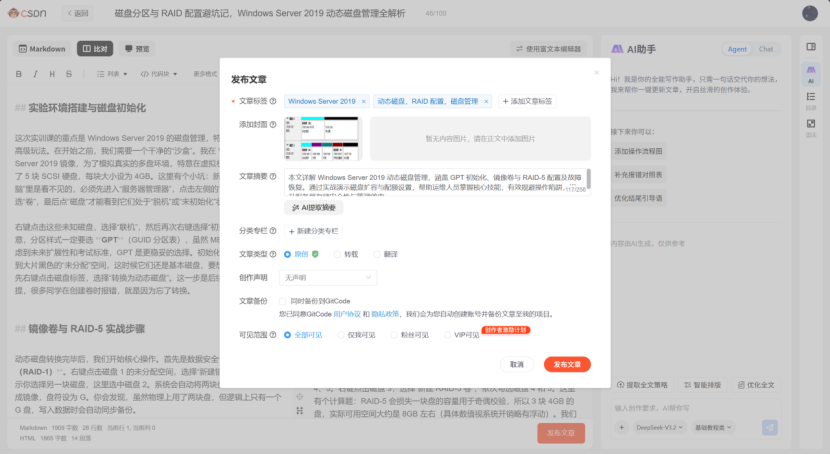Viewport: 830px width, 455px height.
Task: Click 取消 in the dialog
Action: click(x=517, y=365)
